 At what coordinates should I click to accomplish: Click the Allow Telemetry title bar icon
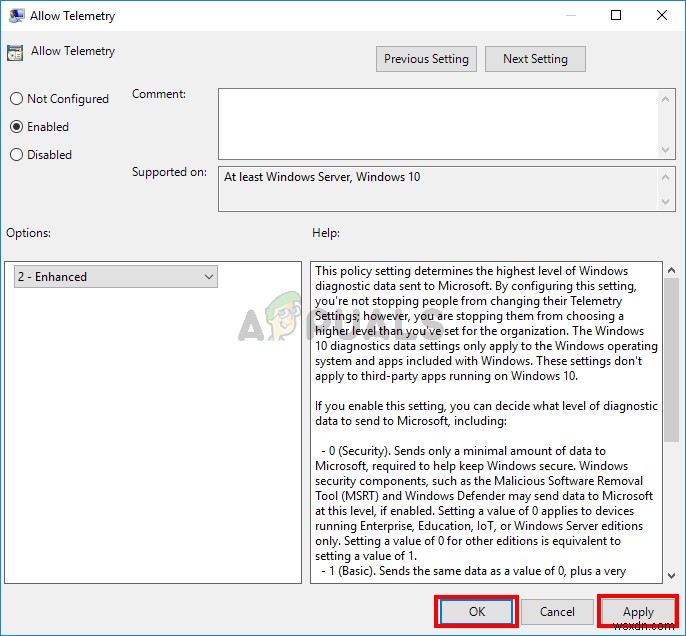tap(17, 16)
